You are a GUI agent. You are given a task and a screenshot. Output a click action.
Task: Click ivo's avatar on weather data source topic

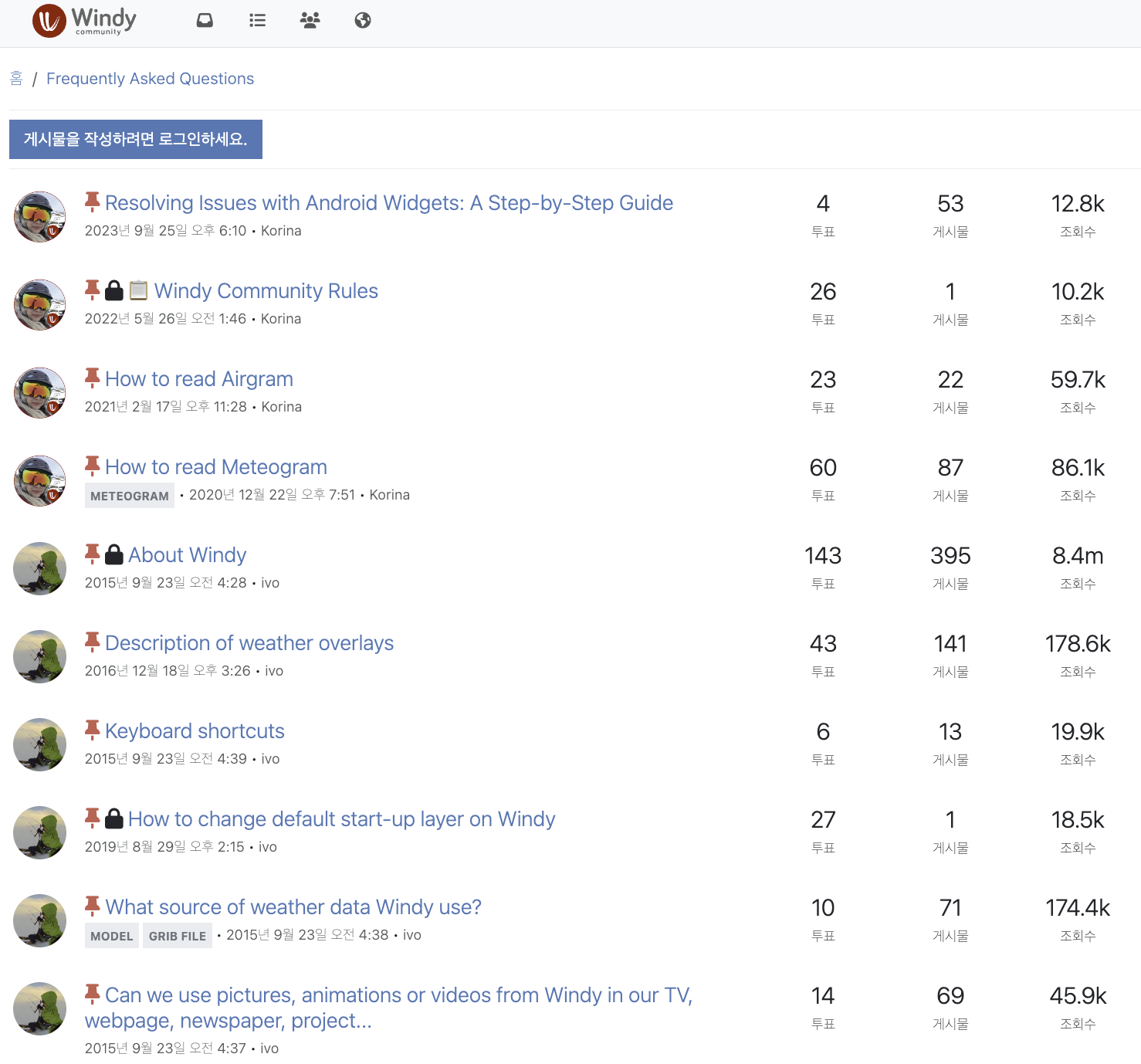coord(40,921)
